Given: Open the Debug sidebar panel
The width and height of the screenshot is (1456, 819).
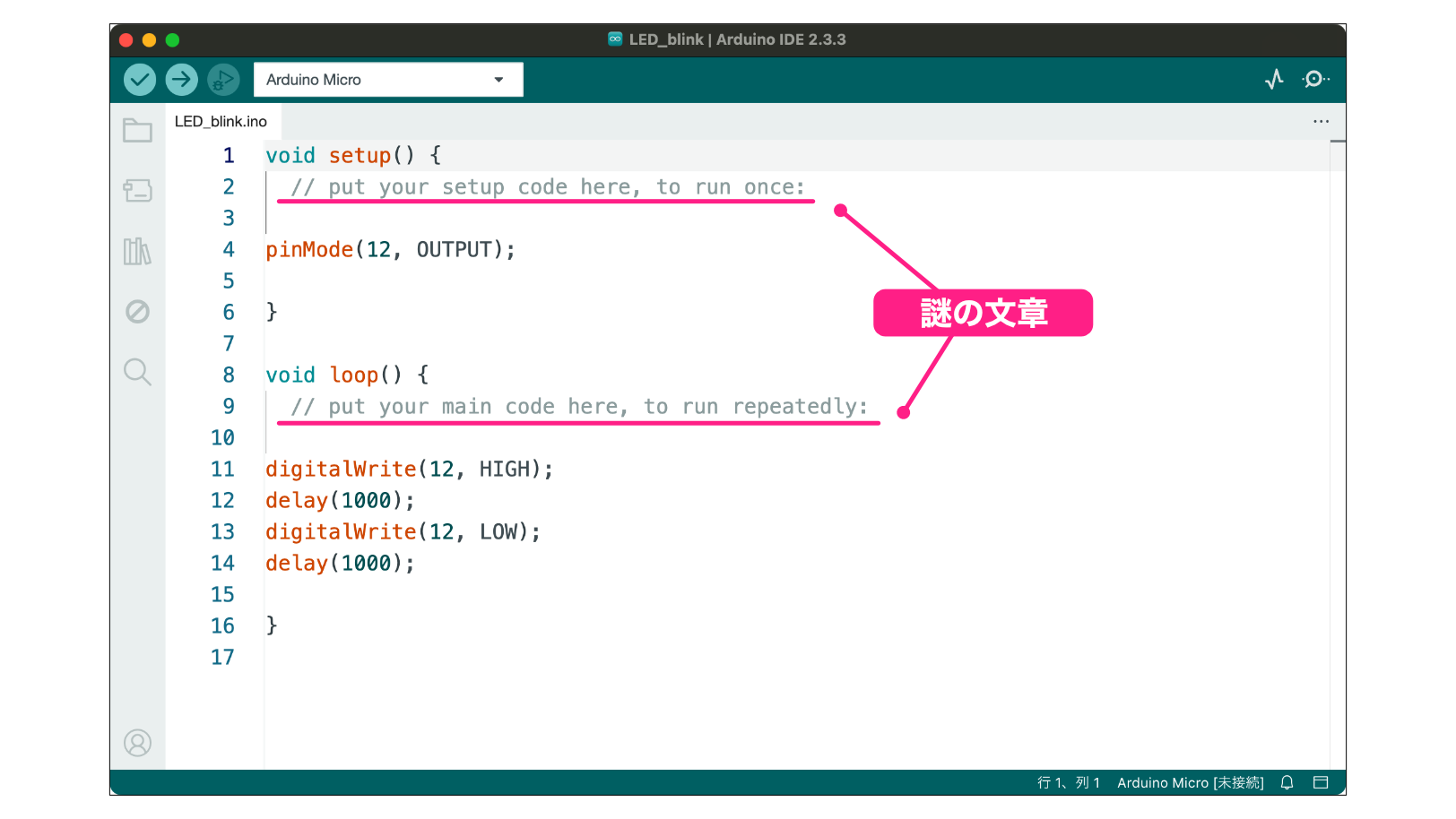Looking at the screenshot, I should click(x=137, y=312).
